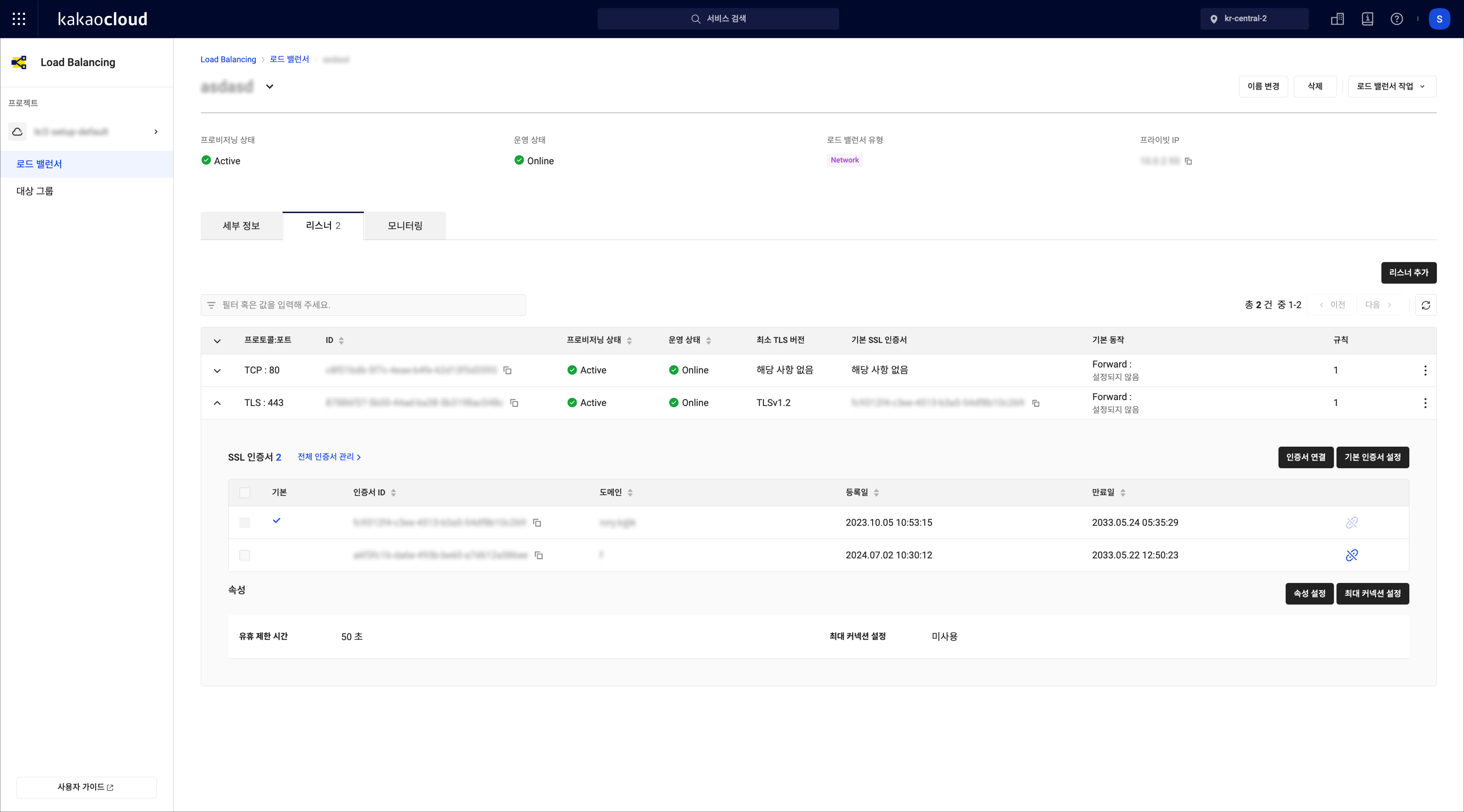Switch to the 세부 정보 tab

(241, 226)
